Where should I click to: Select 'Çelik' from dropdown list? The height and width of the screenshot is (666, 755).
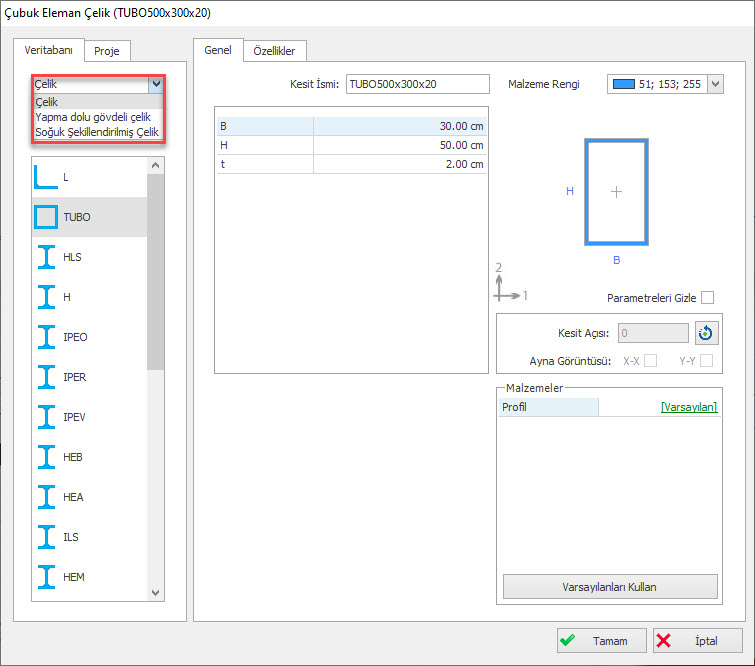coord(98,102)
